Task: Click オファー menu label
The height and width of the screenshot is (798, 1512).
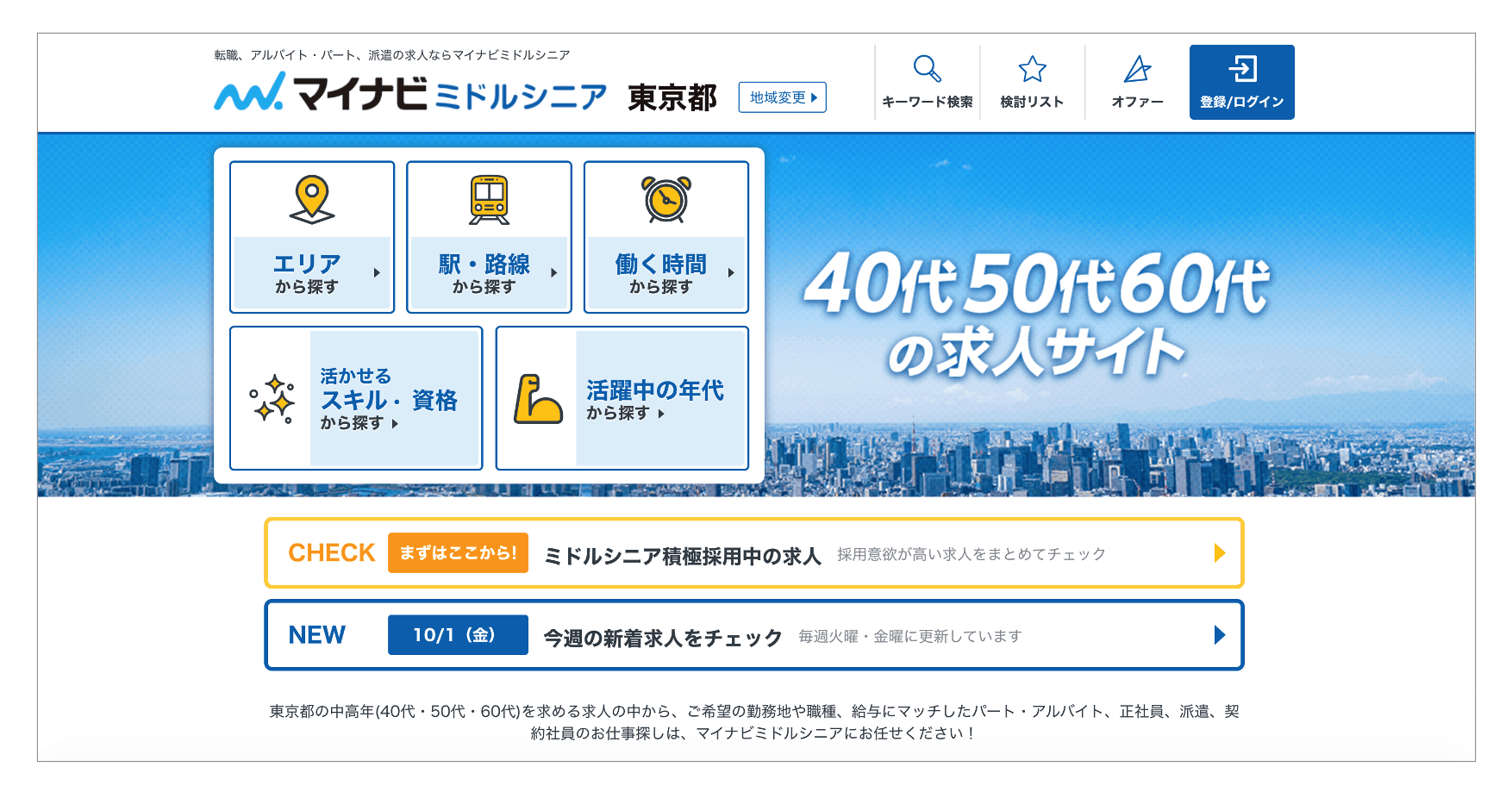Action: pos(1137,102)
